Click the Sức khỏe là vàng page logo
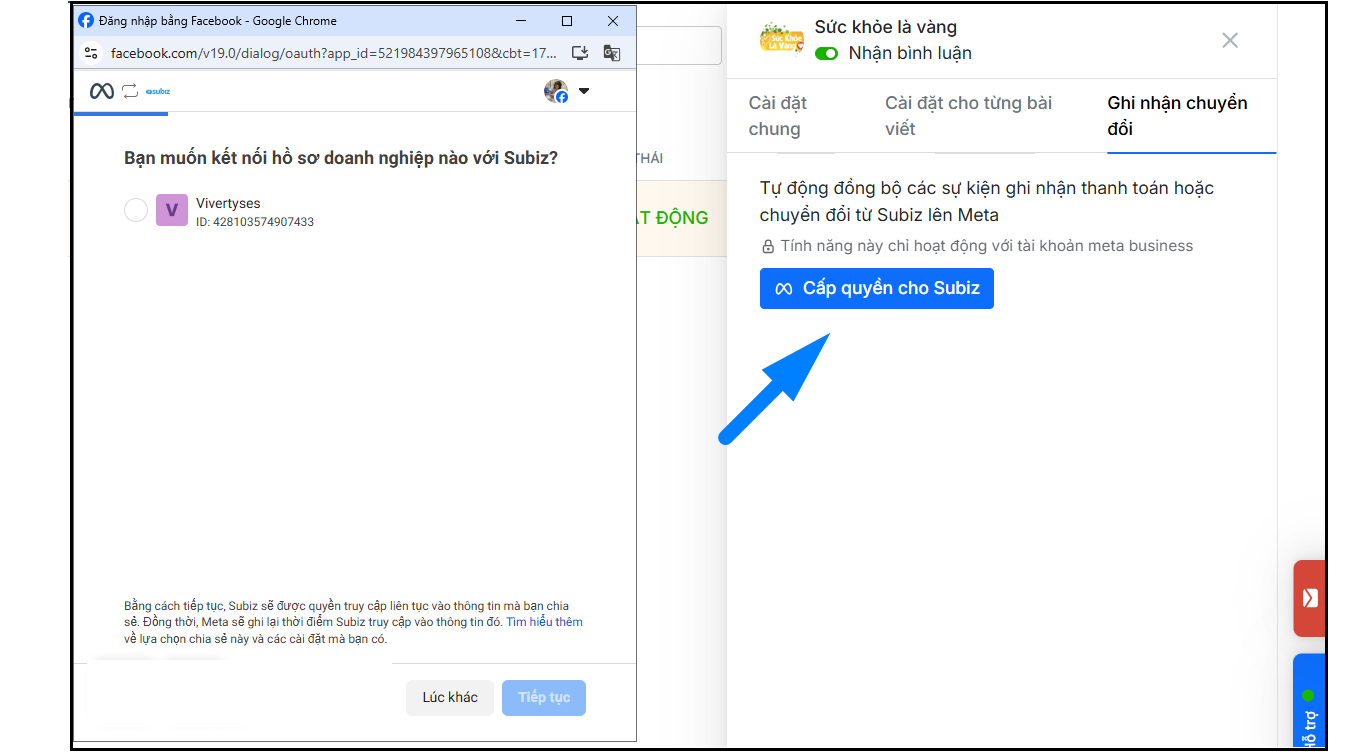Screen dimensions: 1372x752 click(781, 39)
